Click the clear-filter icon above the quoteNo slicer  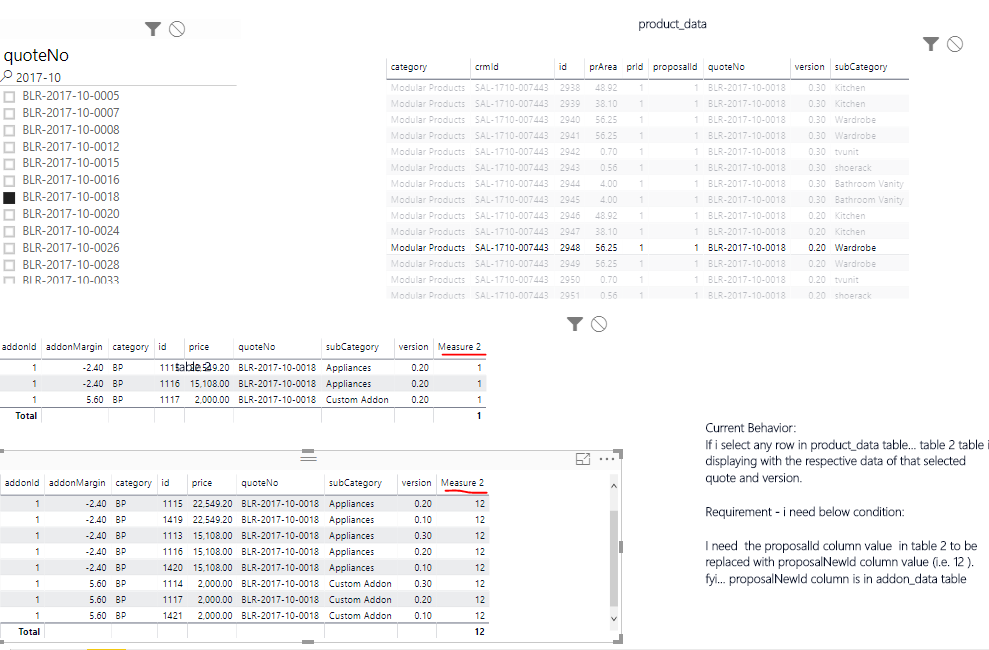pyautogui.click(x=177, y=29)
